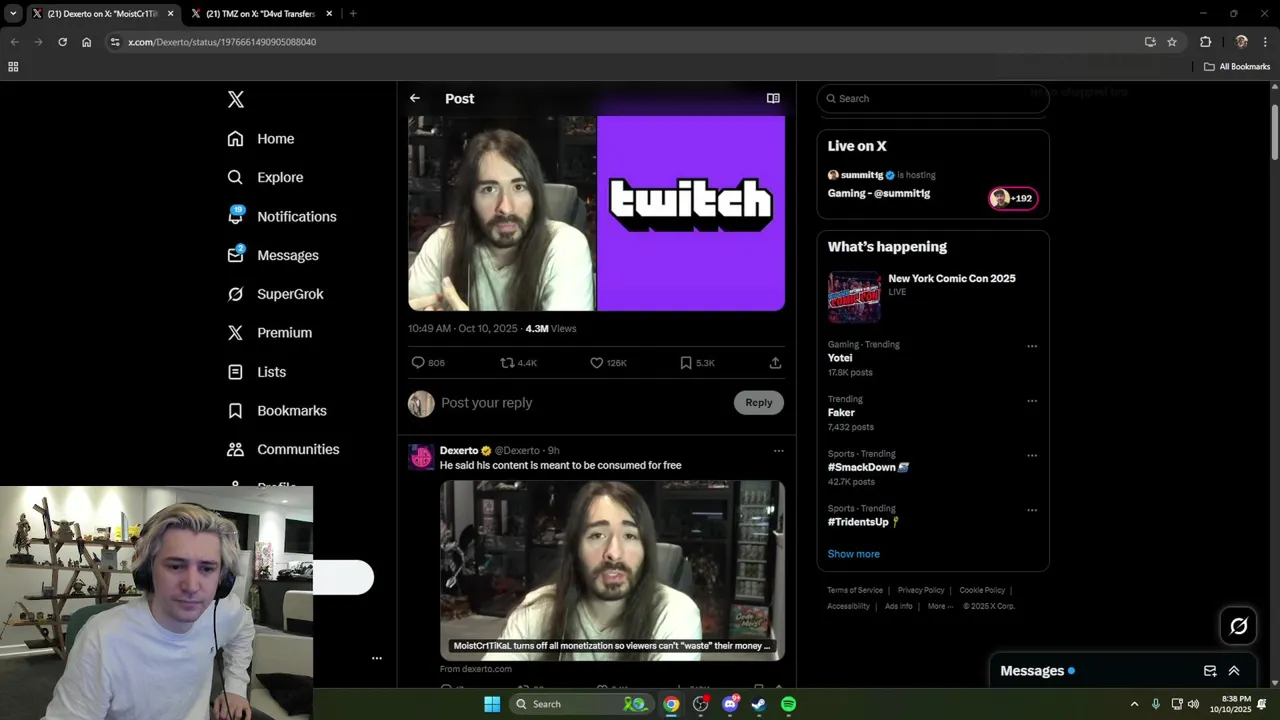Image resolution: width=1280 pixels, height=720 pixels.
Task: Open the apps grid in bookmarks bar
Action: pos(13,67)
